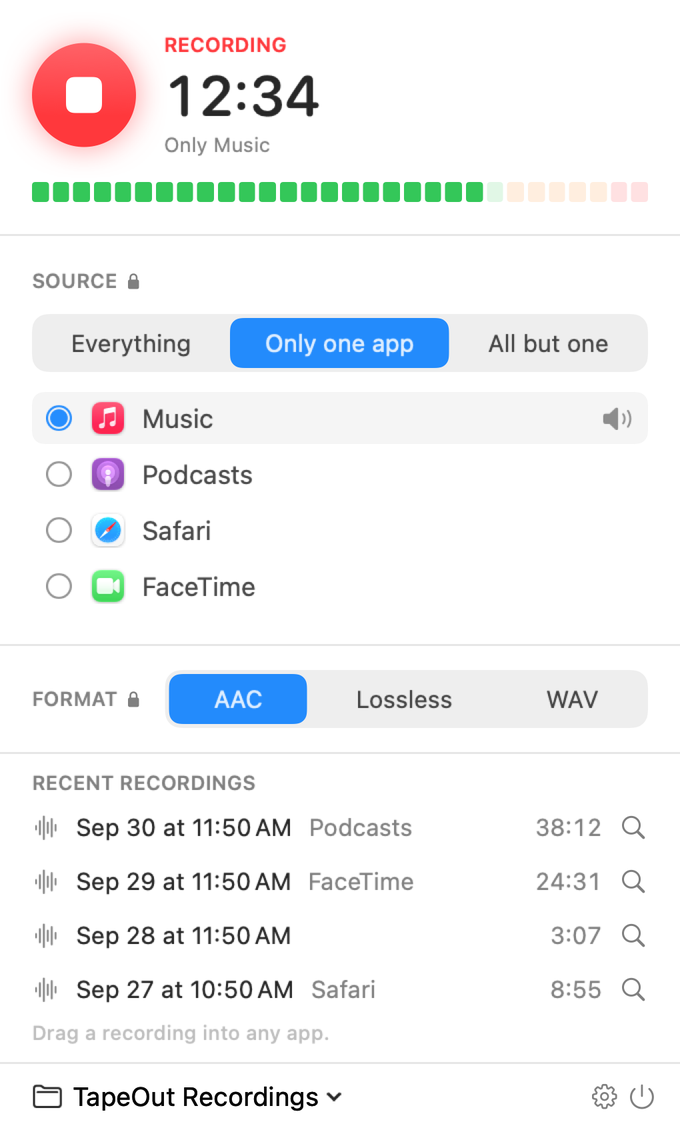The height and width of the screenshot is (1128, 680).
Task: Click the Podcasts app name label
Action: pos(197,475)
